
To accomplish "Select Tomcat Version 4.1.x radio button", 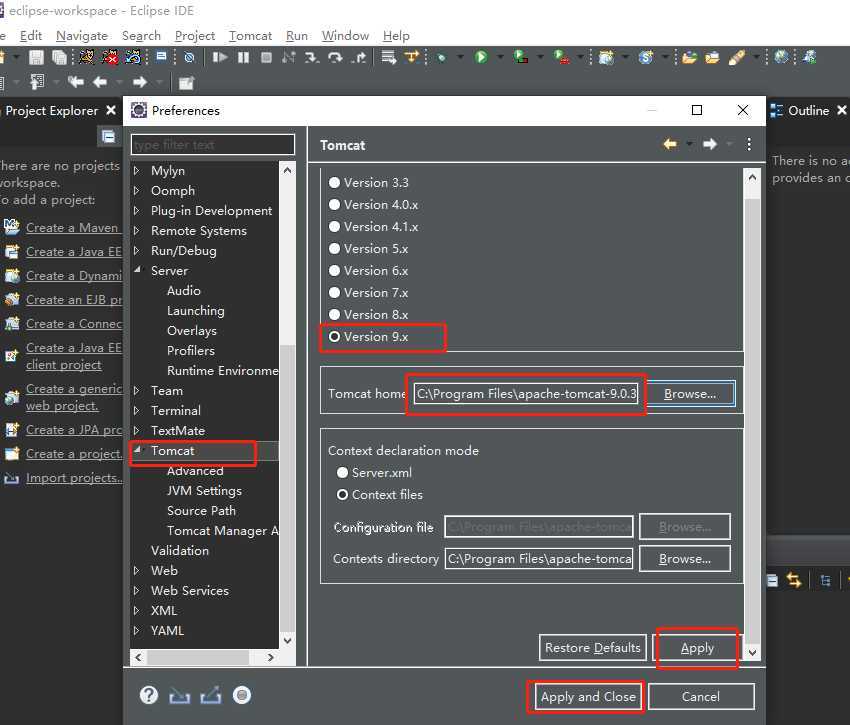I will click(x=334, y=227).
